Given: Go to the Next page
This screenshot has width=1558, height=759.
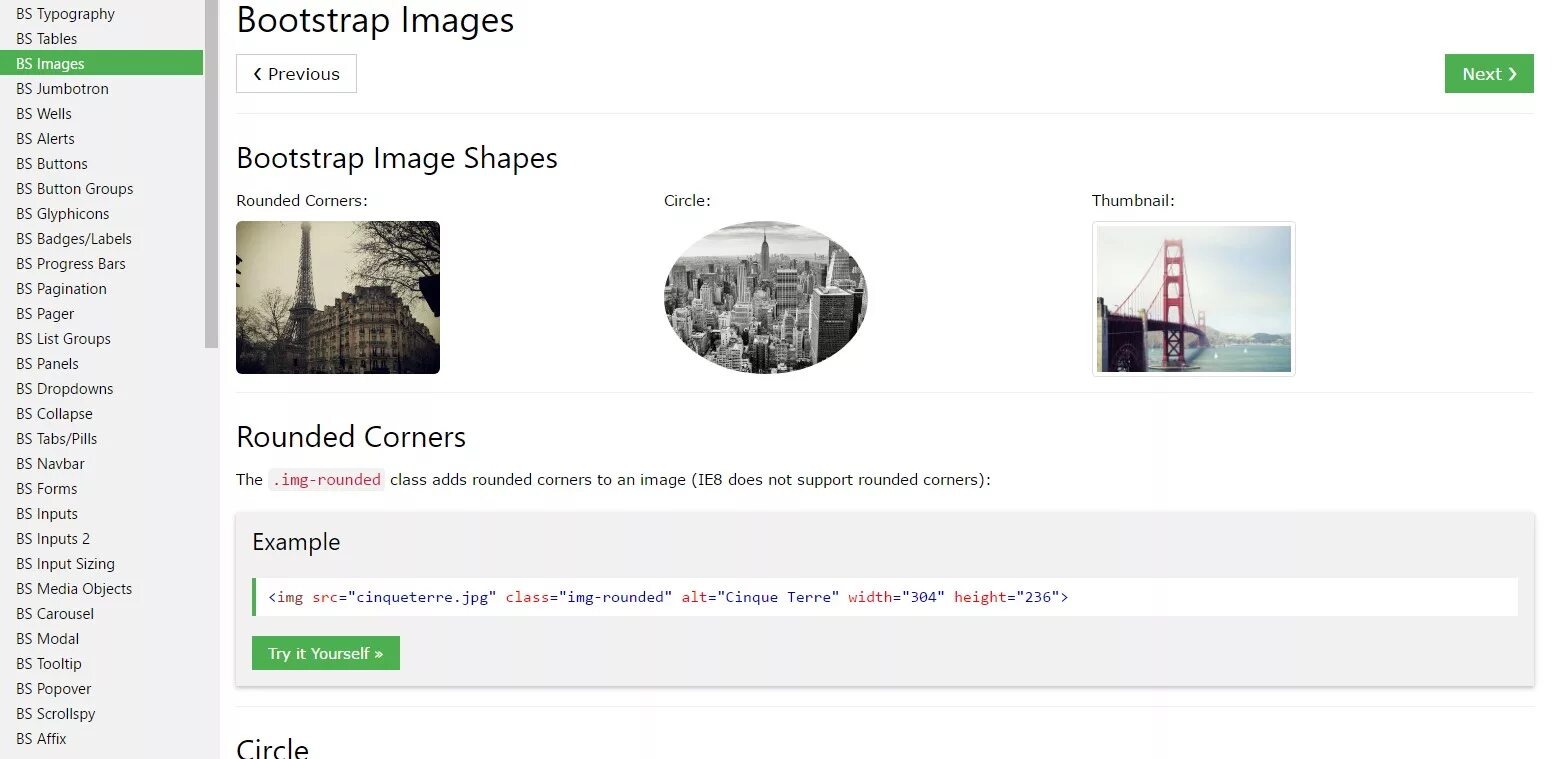Looking at the screenshot, I should pyautogui.click(x=1488, y=74).
